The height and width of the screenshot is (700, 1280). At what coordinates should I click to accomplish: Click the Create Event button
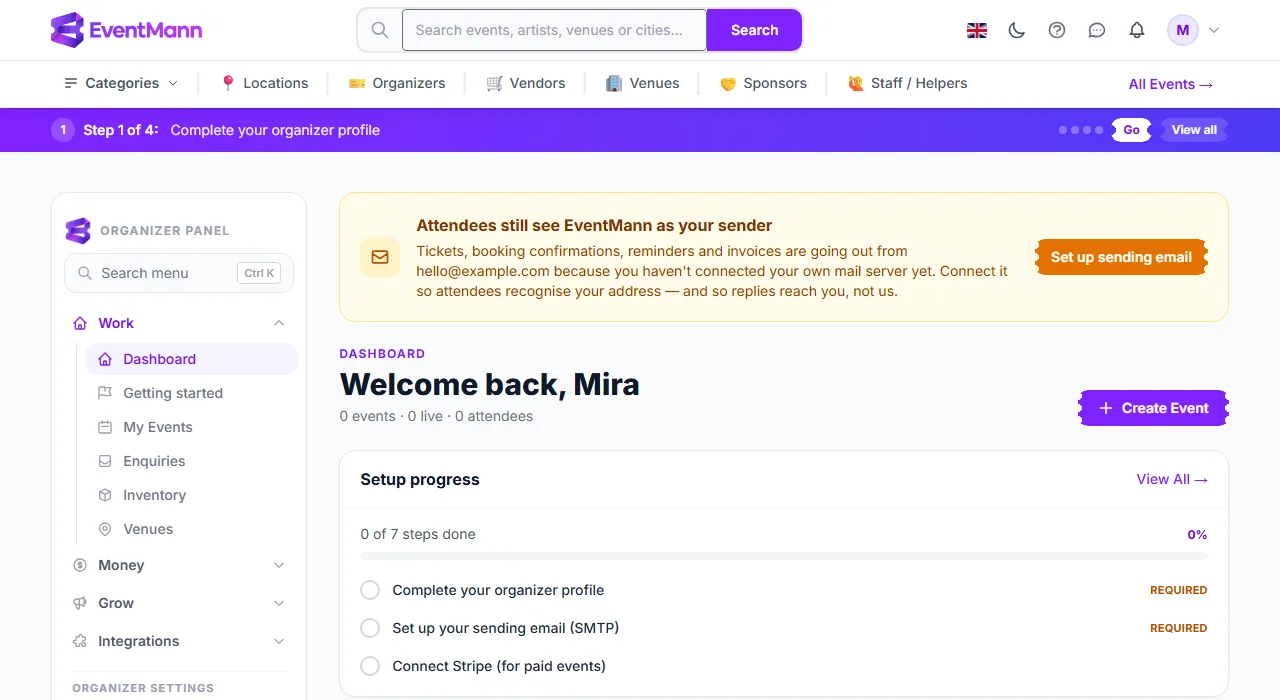(1153, 408)
